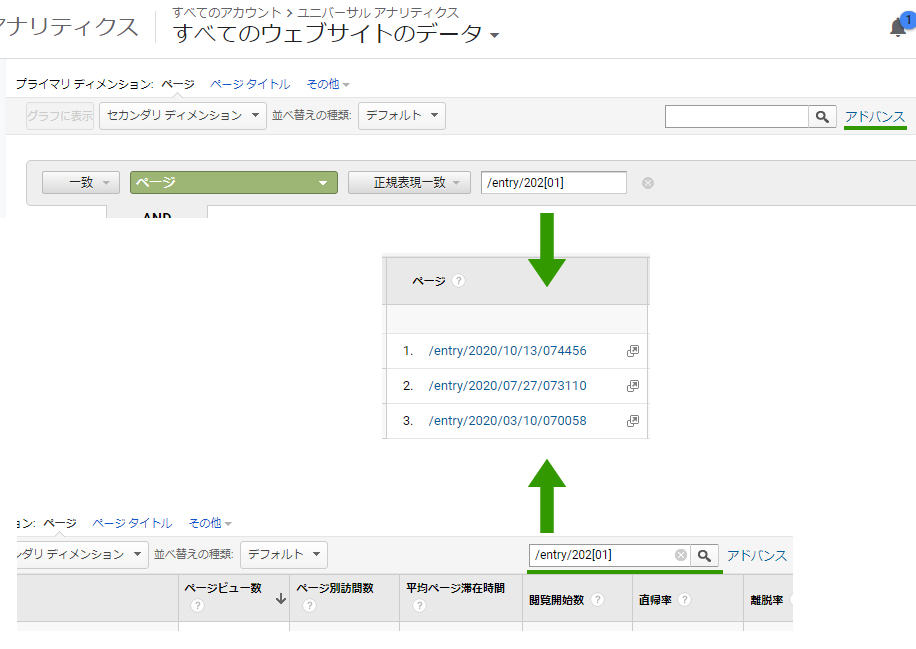Image resolution: width=916 pixels, height=649 pixels.
Task: Select lower ページ primary dimension
Action: [60, 523]
